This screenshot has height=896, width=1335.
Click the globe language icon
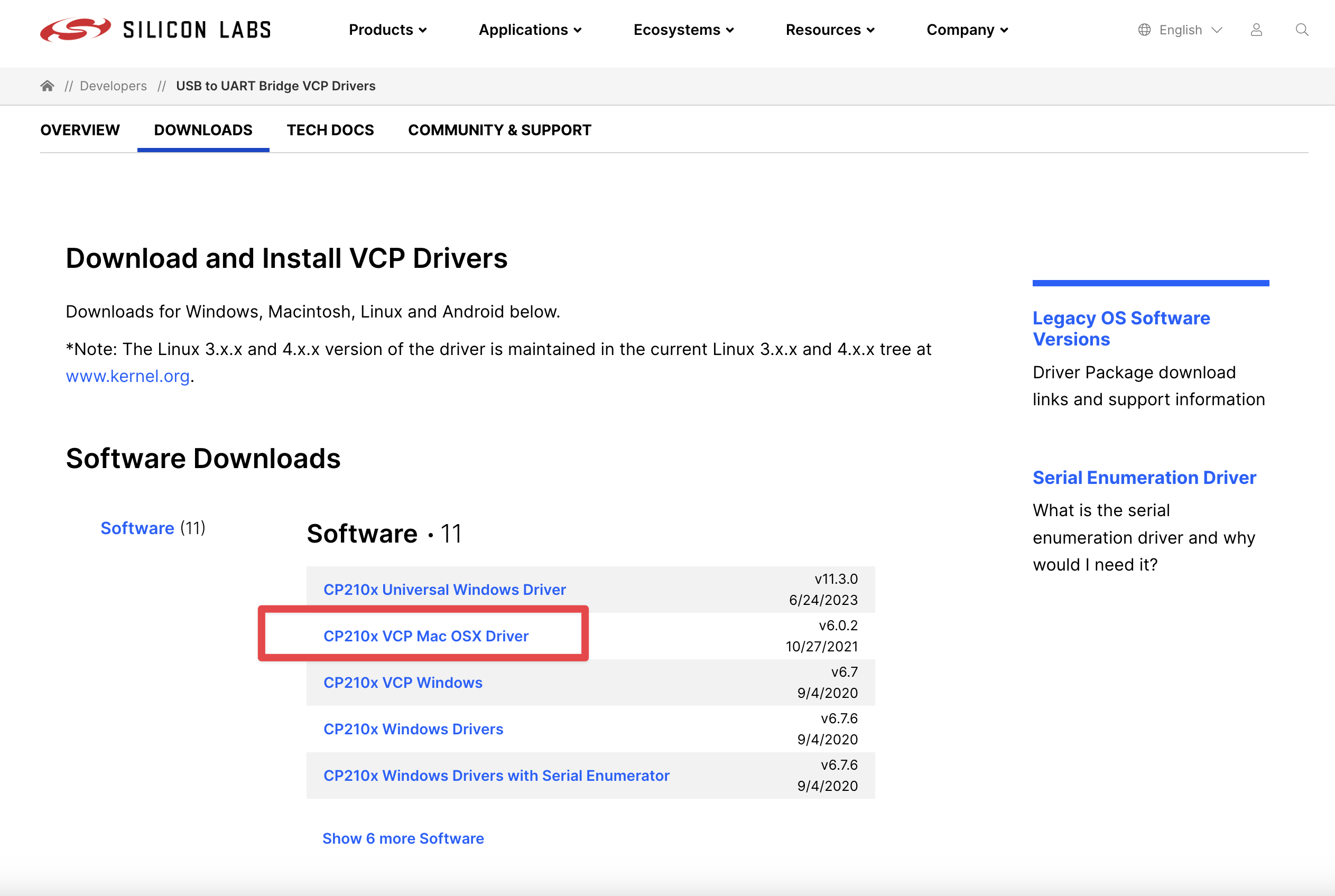(1144, 30)
